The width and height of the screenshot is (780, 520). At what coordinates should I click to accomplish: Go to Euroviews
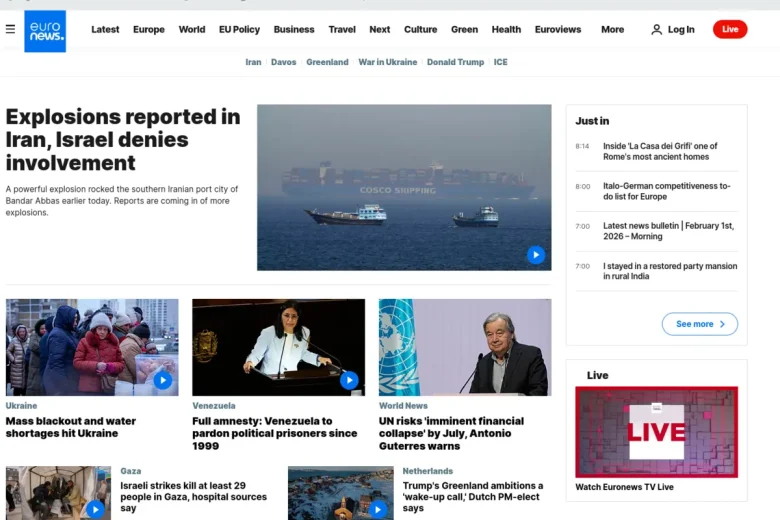point(558,29)
